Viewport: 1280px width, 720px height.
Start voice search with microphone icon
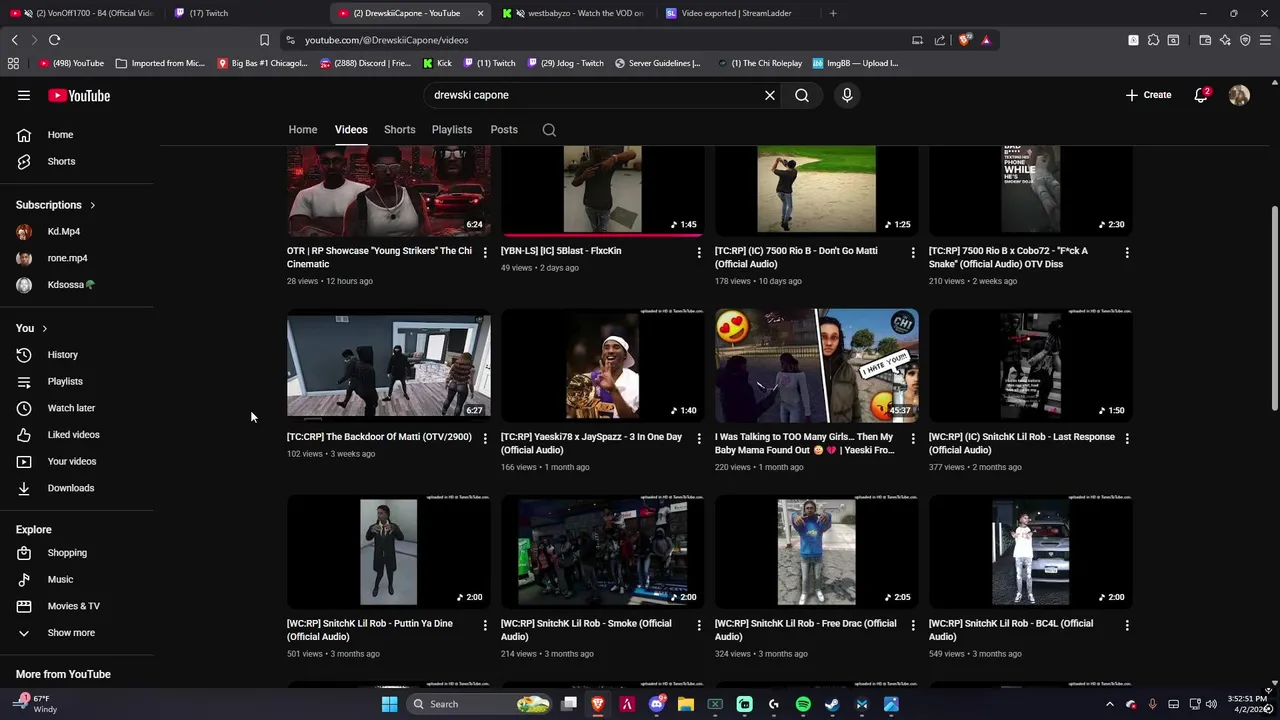(x=847, y=95)
